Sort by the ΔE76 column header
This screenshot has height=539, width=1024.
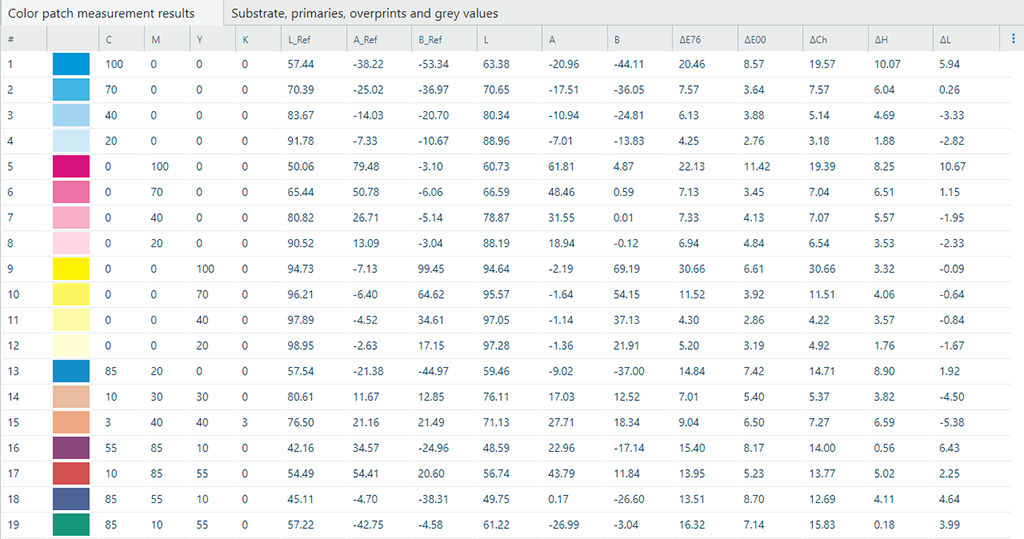tap(694, 39)
